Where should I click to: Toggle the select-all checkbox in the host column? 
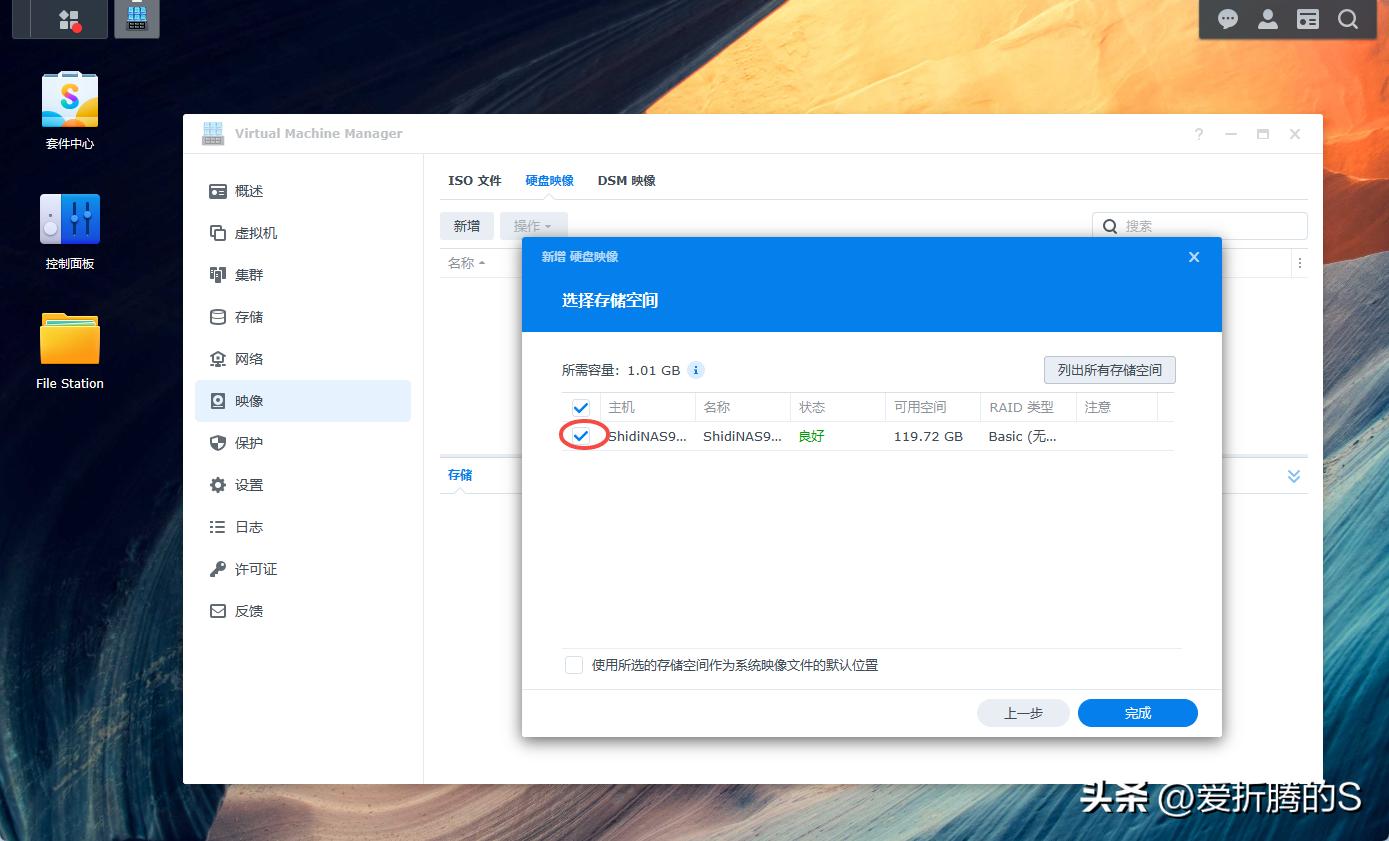pyautogui.click(x=581, y=407)
